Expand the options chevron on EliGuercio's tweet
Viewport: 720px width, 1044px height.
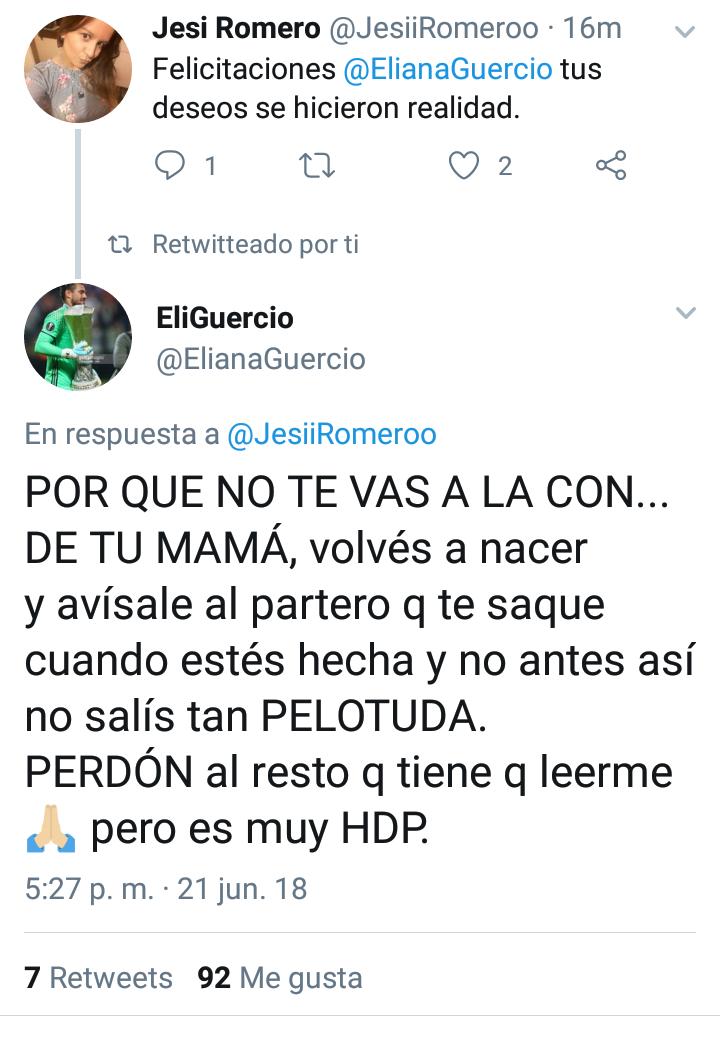point(685,312)
